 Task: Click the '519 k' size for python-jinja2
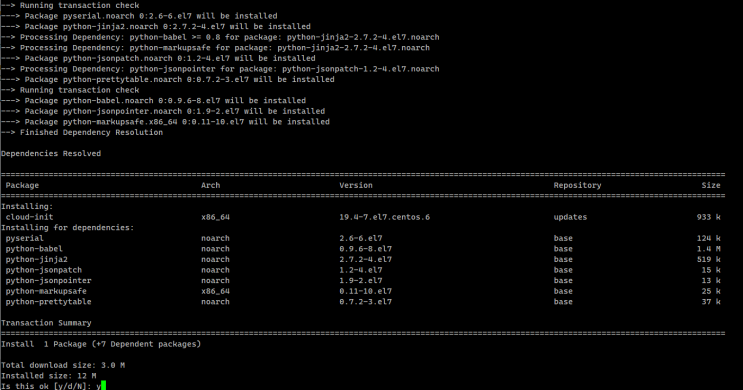[x=708, y=259]
